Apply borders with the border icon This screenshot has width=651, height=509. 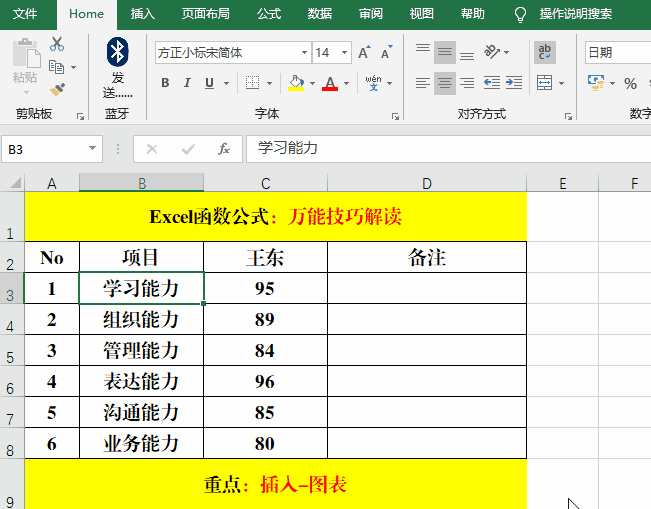(252, 83)
